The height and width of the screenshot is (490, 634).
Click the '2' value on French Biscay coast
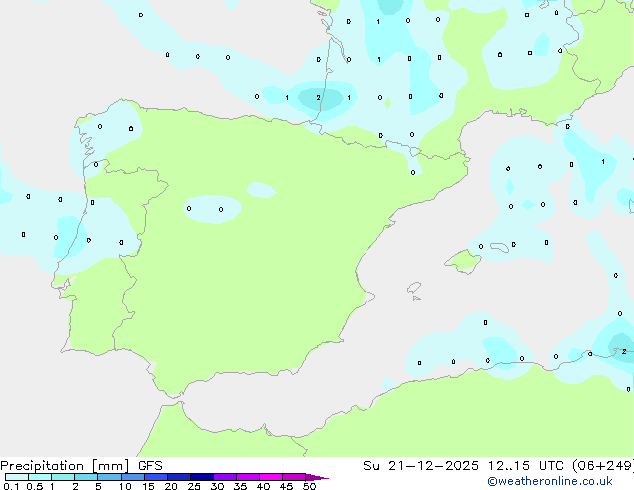pyautogui.click(x=319, y=97)
